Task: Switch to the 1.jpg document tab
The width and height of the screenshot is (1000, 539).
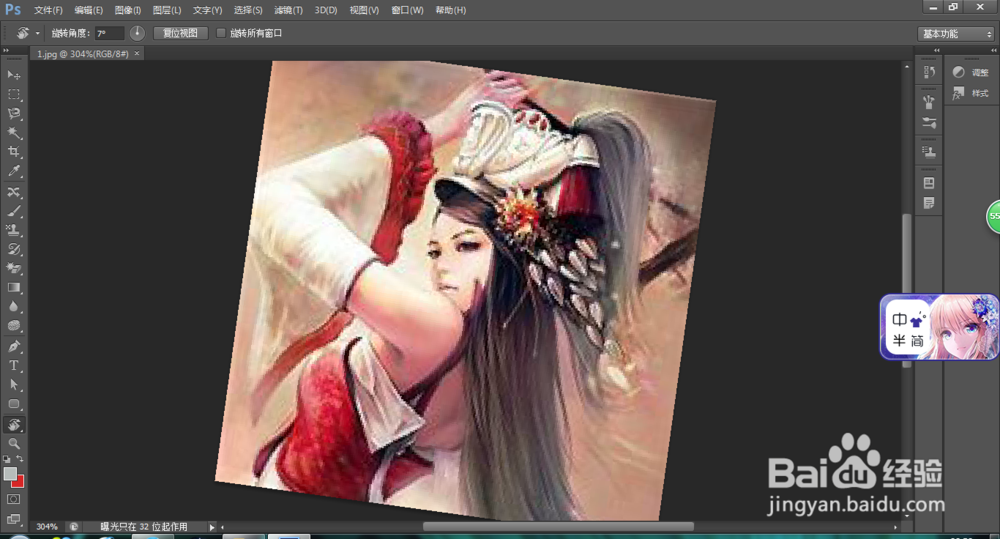Action: tap(82, 54)
